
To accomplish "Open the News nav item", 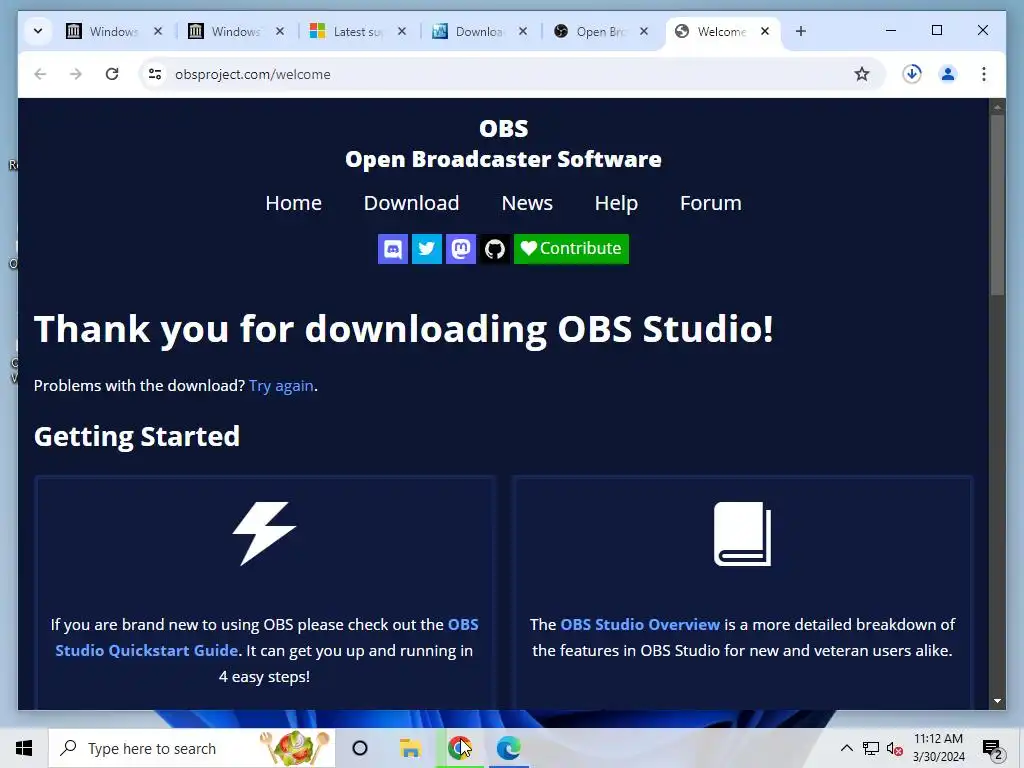I will click(x=527, y=203).
